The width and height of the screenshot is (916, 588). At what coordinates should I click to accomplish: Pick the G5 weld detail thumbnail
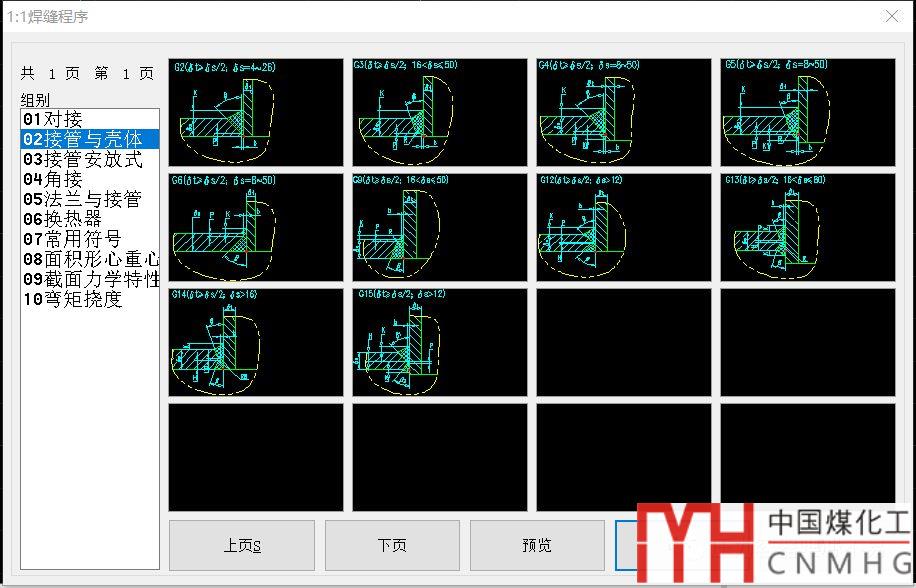(807, 112)
